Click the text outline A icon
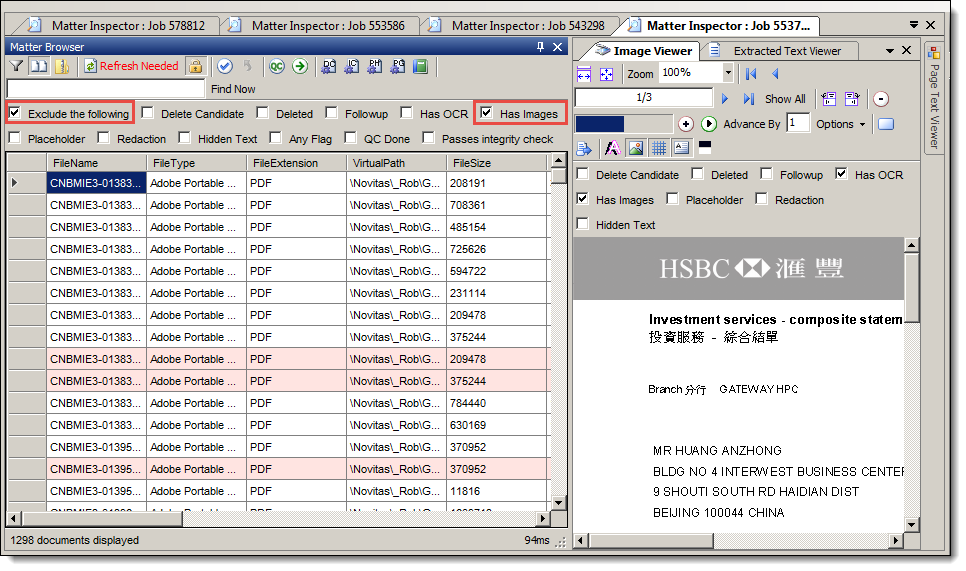Viewport: 966px width, 571px height. (612, 148)
